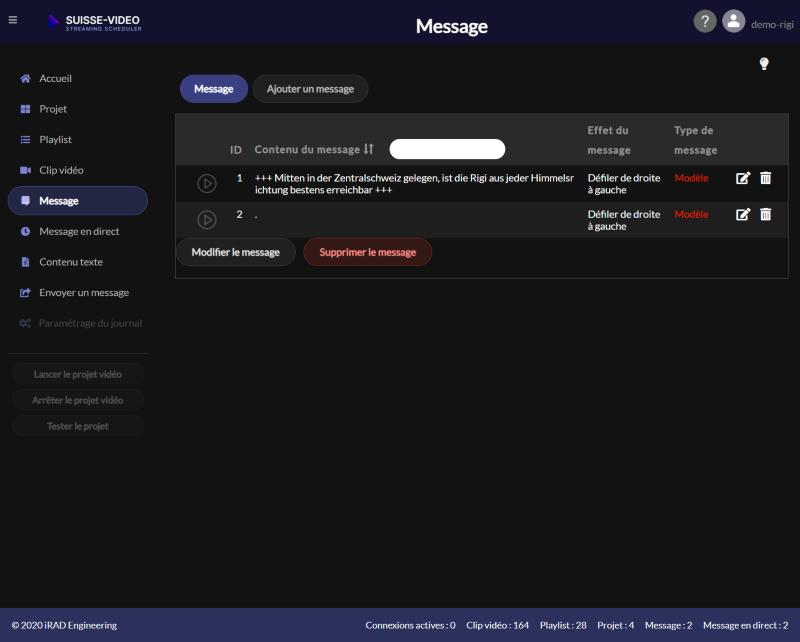Edit message 2 with pencil icon

(x=743, y=214)
